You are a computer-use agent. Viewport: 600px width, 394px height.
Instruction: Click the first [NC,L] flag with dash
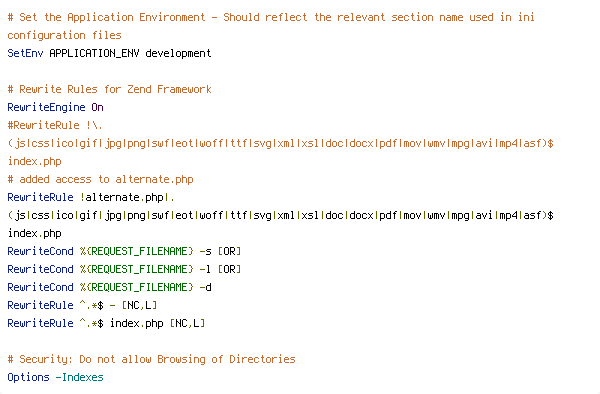139,305
